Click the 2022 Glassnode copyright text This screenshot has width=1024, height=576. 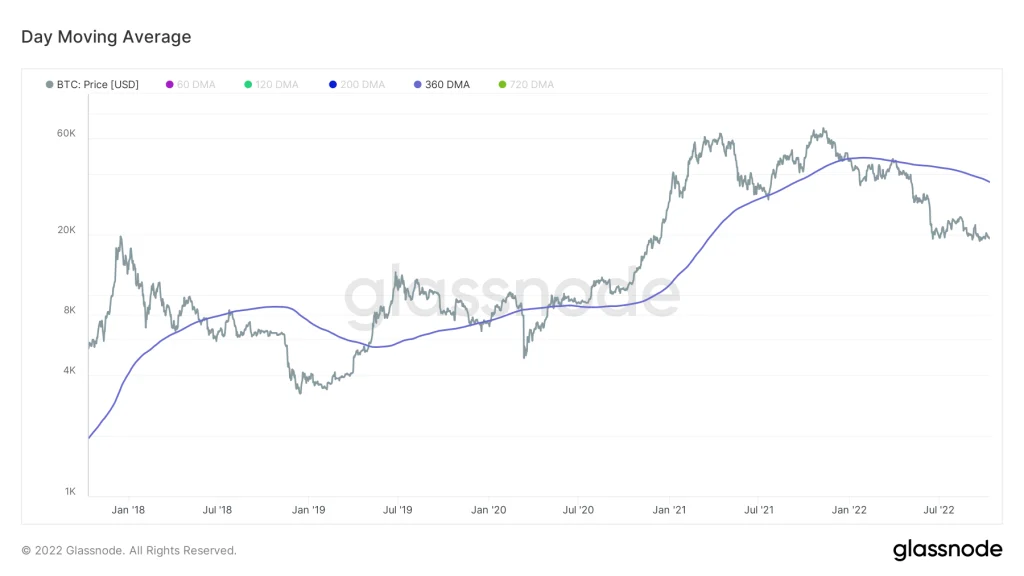click(129, 550)
